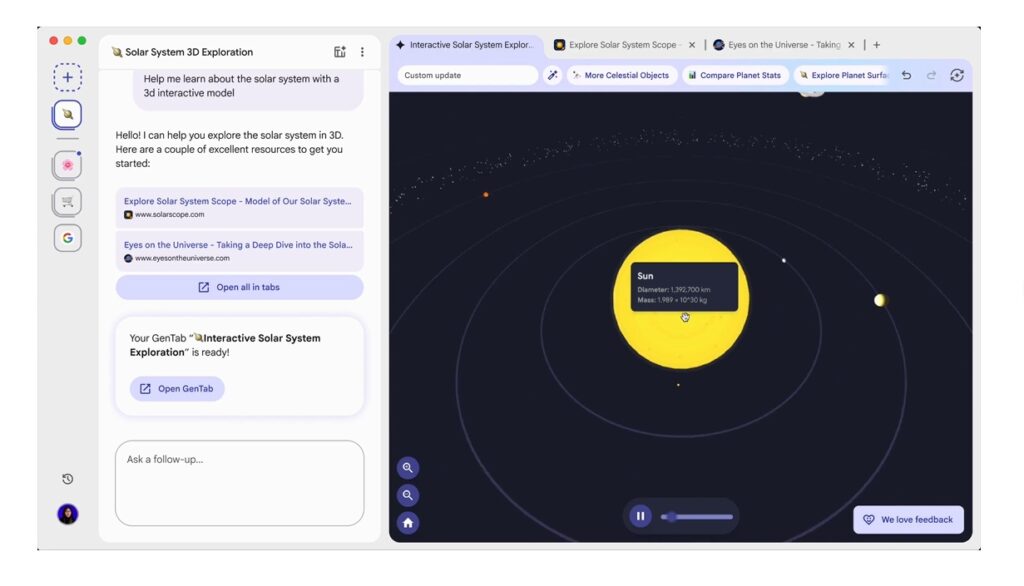Adjust the animation speed slider
Image resolution: width=1024 pixels, height=586 pixels.
(x=697, y=517)
